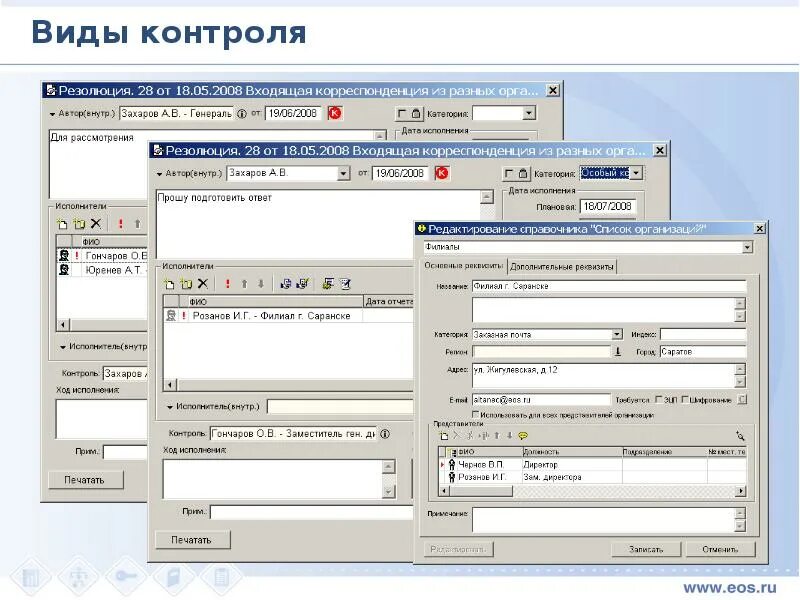
Task: Click Город field containing Саратов
Action: [x=703, y=352]
